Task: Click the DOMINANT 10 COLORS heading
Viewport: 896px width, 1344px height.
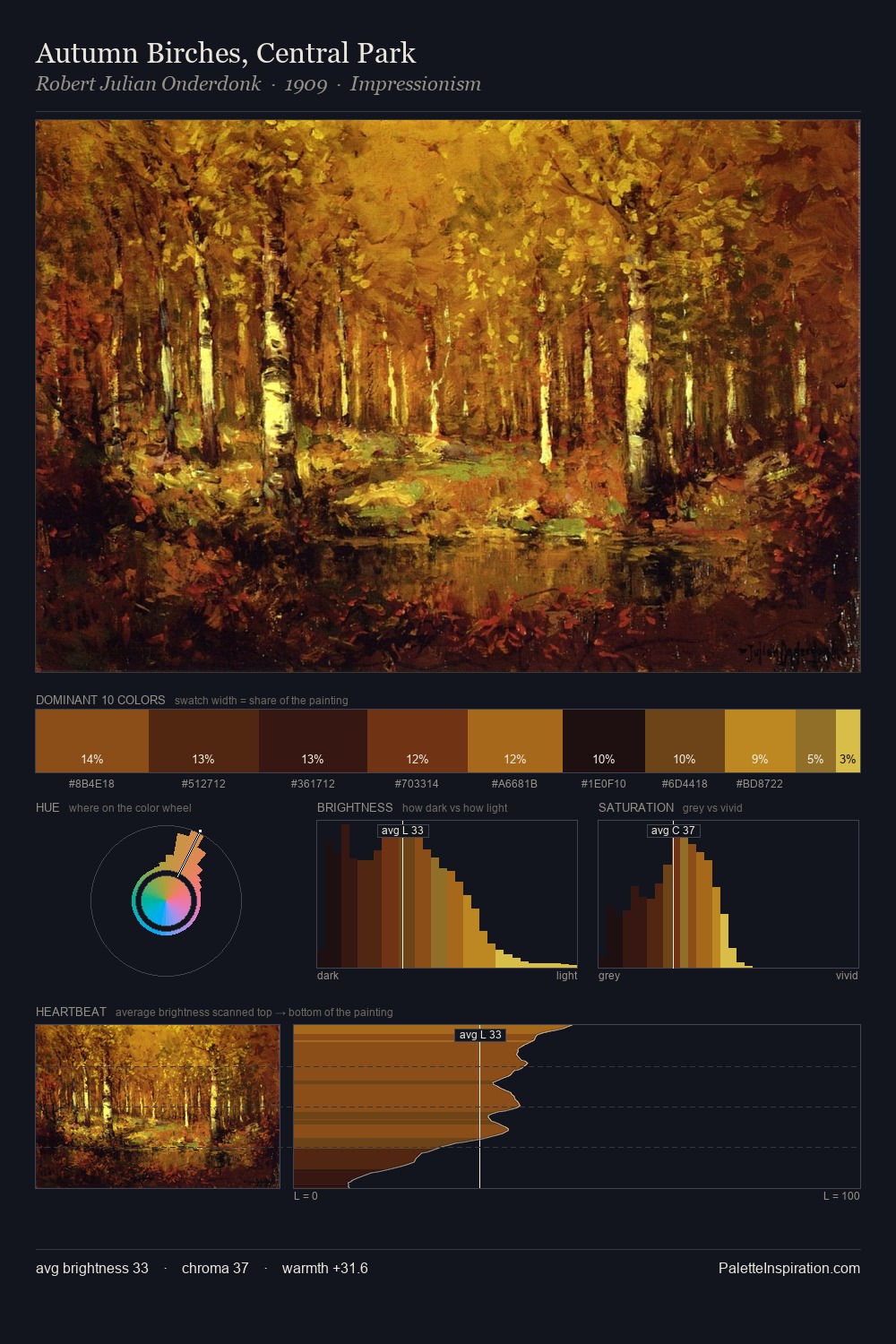Action: pyautogui.click(x=100, y=700)
